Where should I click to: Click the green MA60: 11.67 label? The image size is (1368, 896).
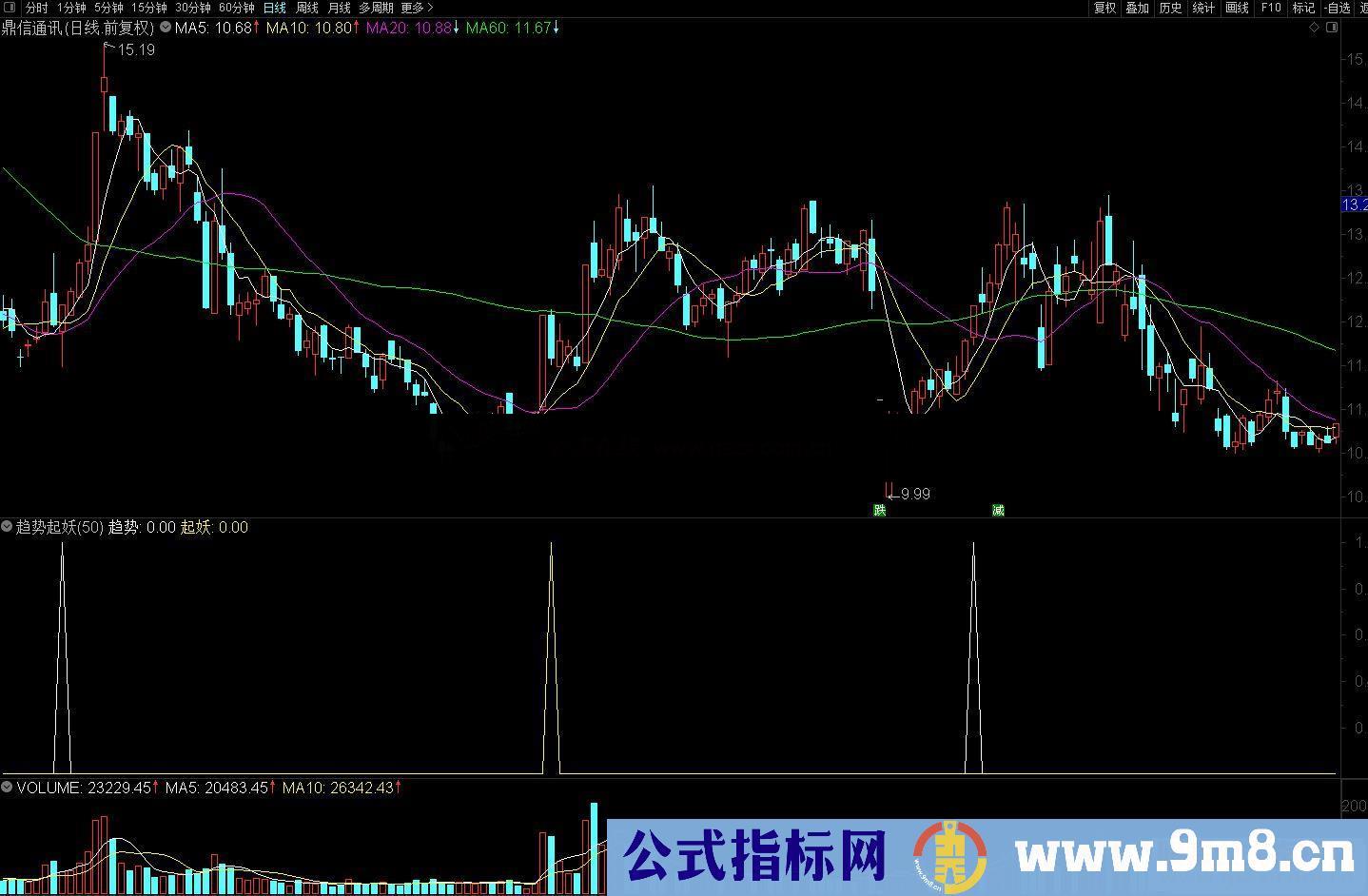[x=509, y=28]
